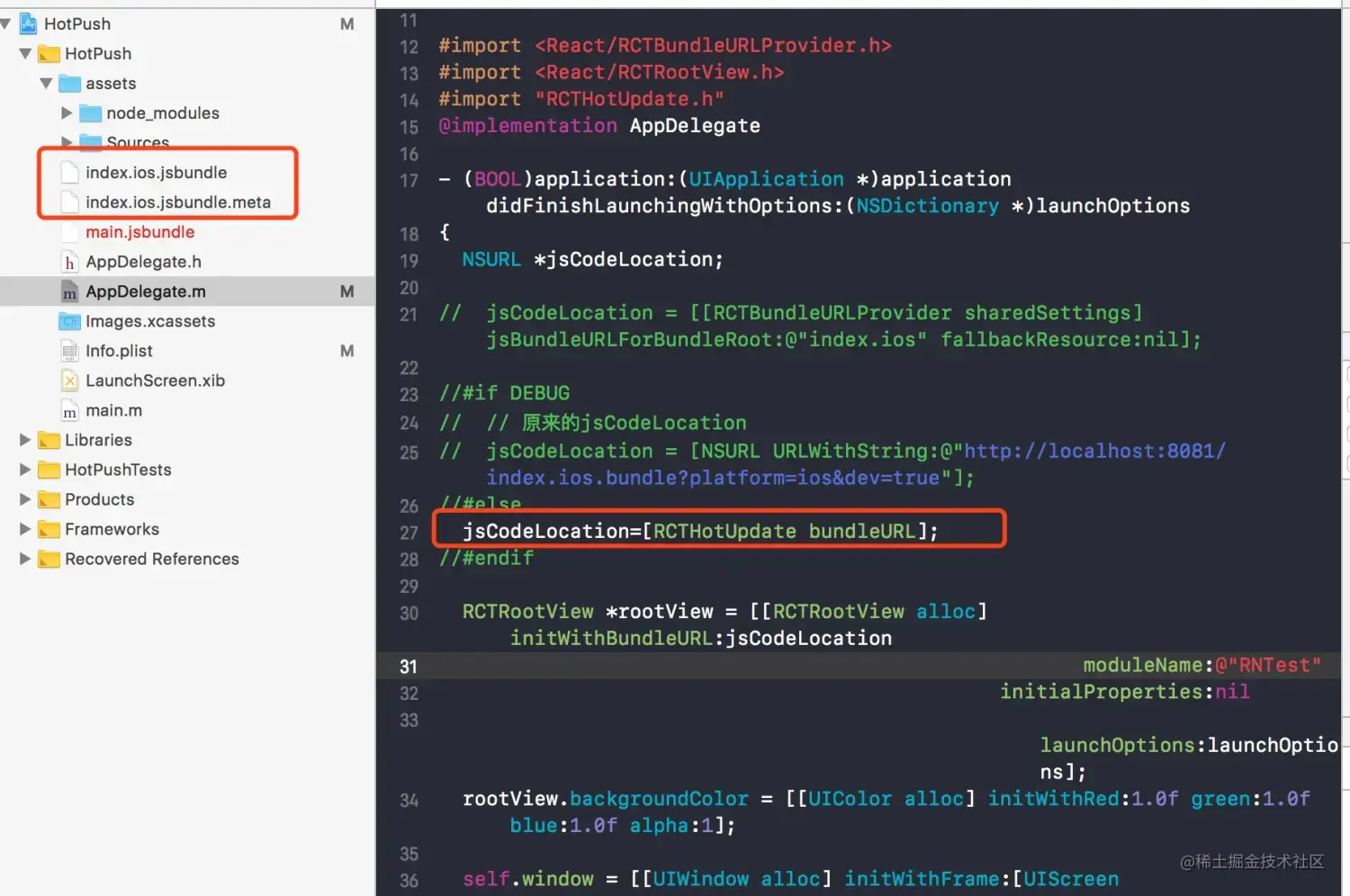Click the #import RCTBundleURLProvider.h line
This screenshot has height=896, width=1350.
coord(665,45)
